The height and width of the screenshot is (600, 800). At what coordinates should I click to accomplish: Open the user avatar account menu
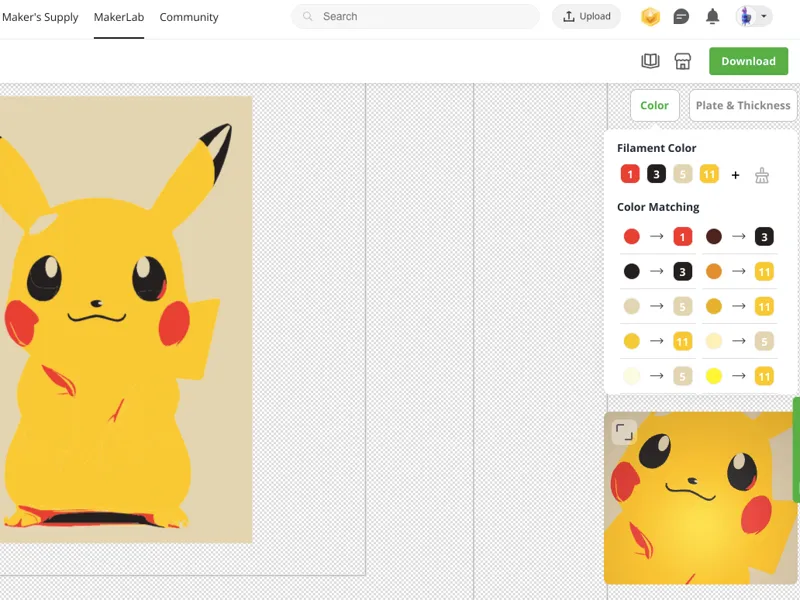point(754,17)
